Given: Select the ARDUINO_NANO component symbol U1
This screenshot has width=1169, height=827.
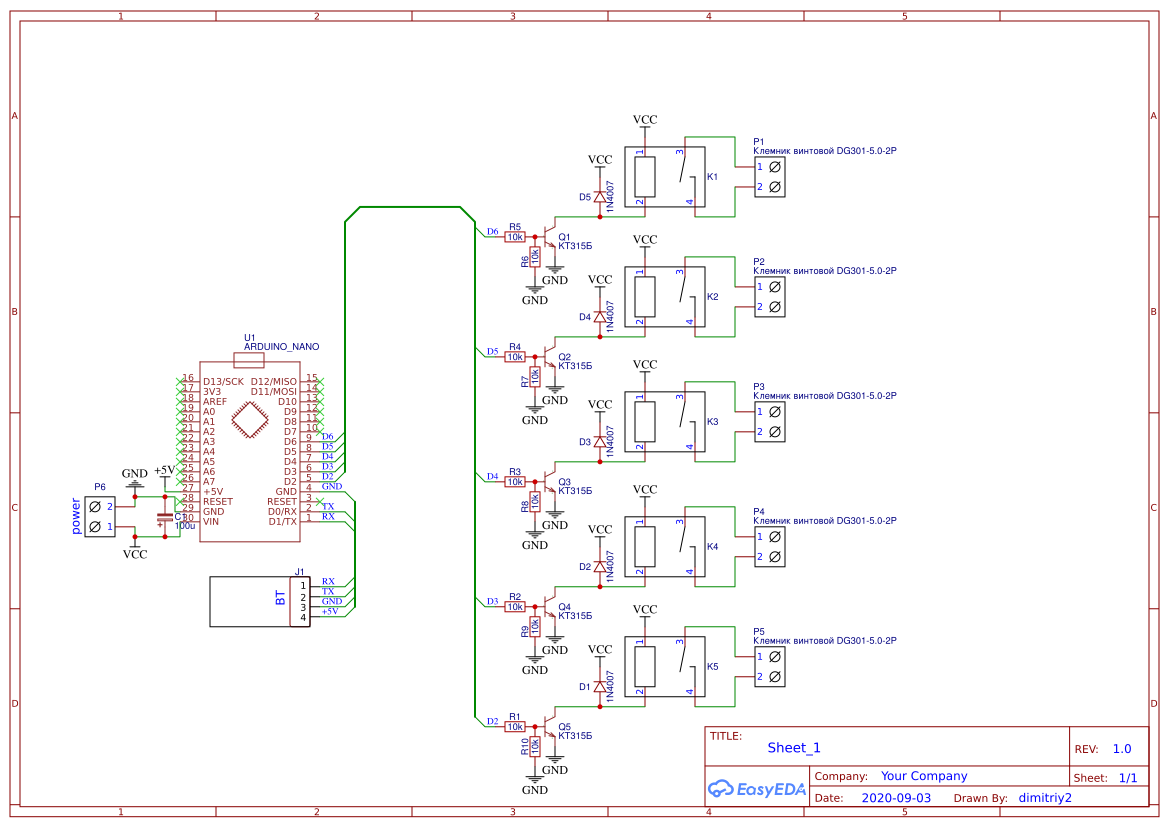Looking at the screenshot, I should click(x=250, y=450).
